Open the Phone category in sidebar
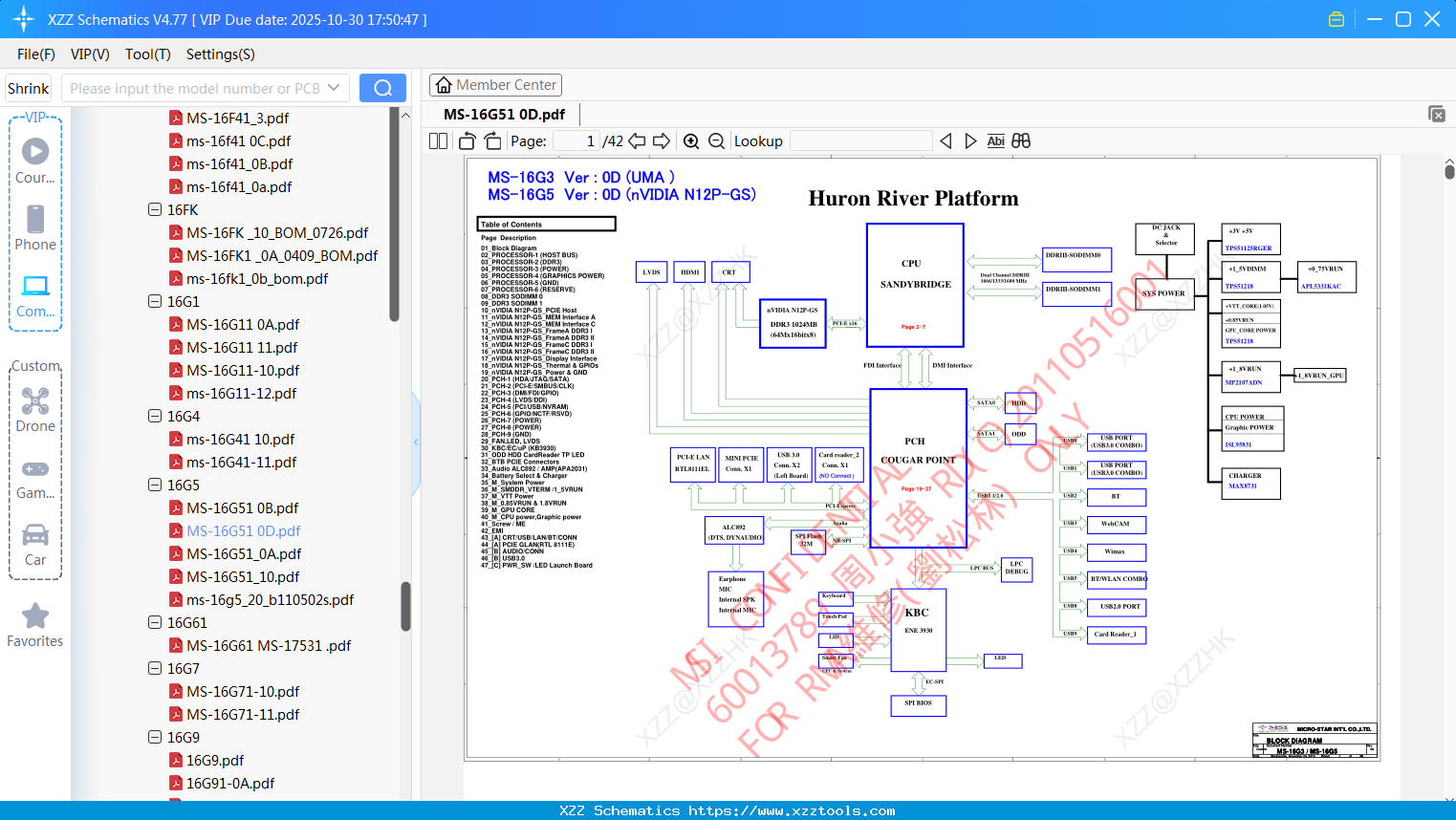This screenshot has width=1456, height=820. coord(35,227)
